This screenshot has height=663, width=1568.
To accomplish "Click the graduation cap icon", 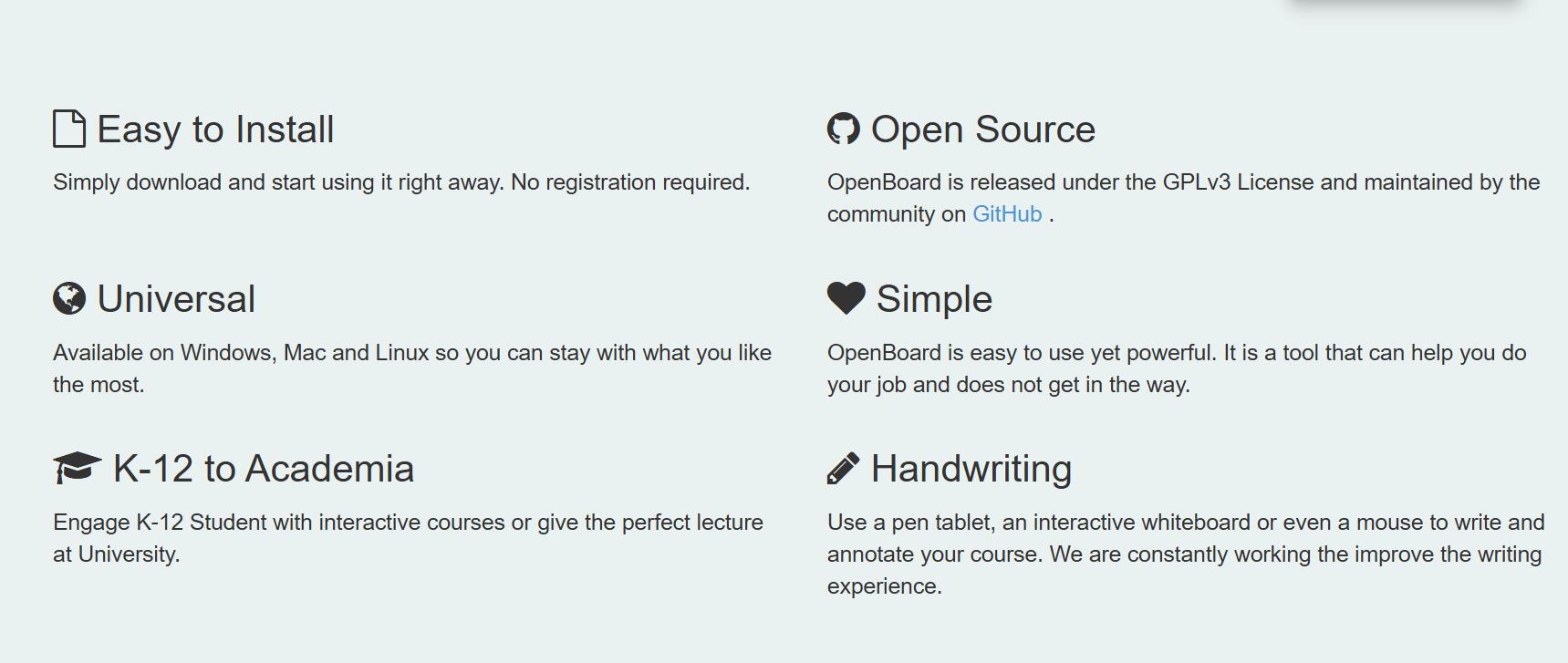I will pos(78,468).
